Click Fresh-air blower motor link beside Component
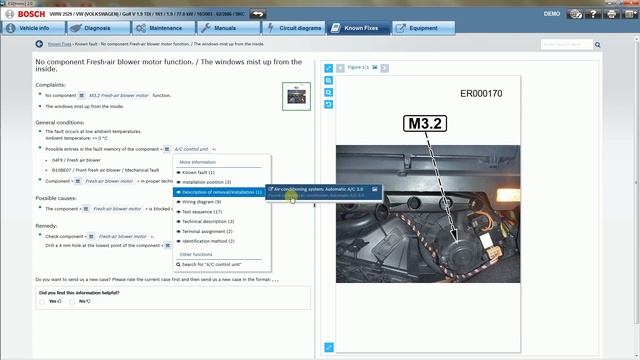 pyautogui.click(x=109, y=181)
